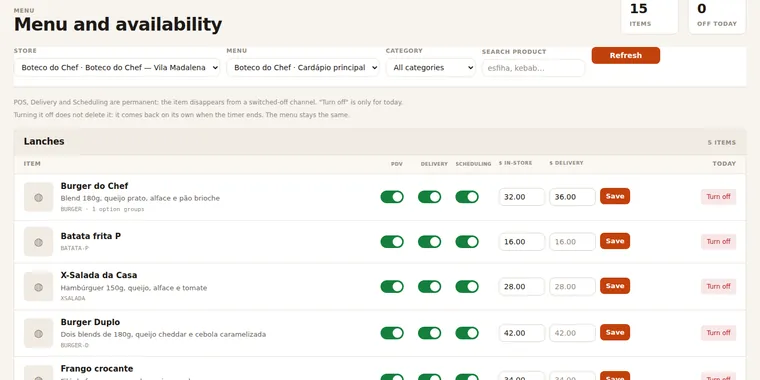
Task: Click the Scheduling column header
Action: click(x=474, y=164)
